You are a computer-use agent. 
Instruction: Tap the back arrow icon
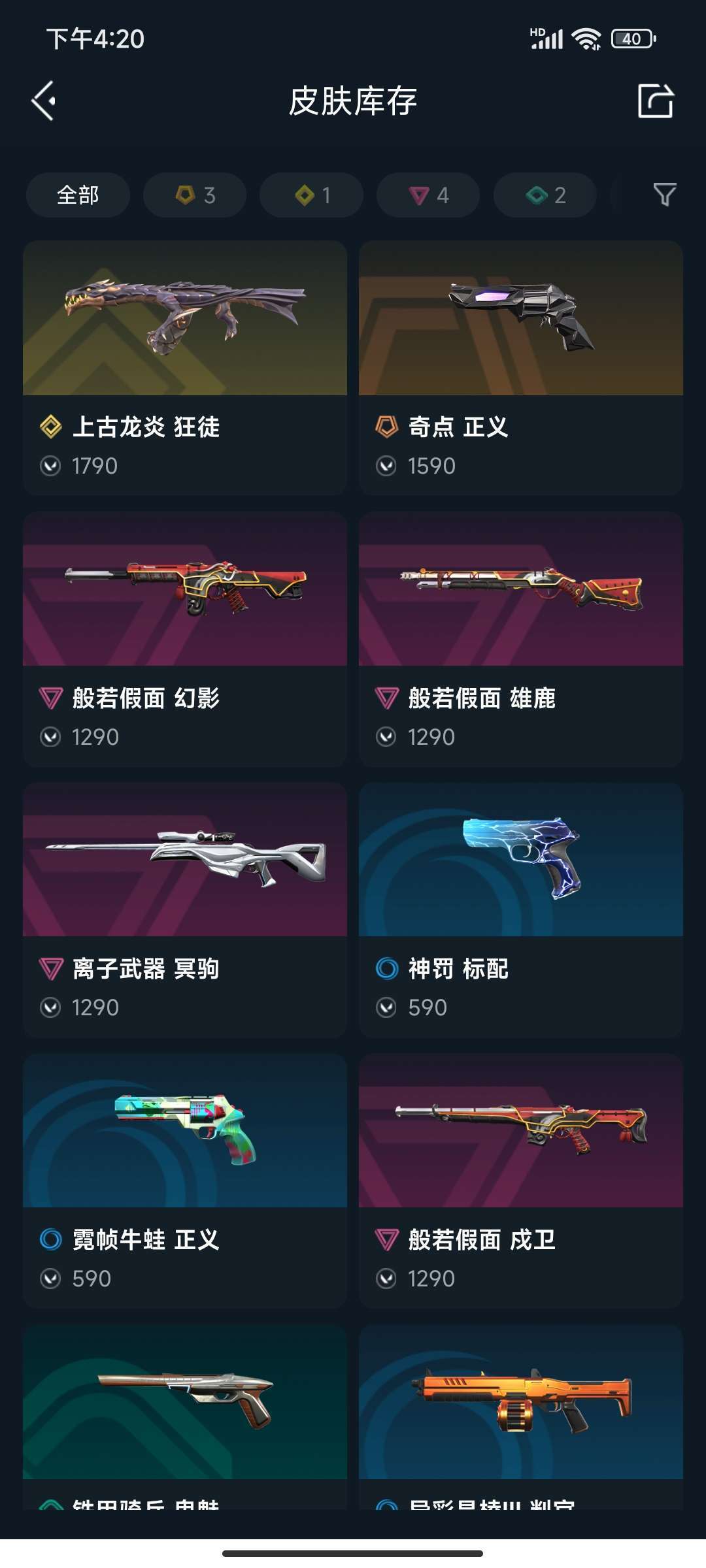43,101
